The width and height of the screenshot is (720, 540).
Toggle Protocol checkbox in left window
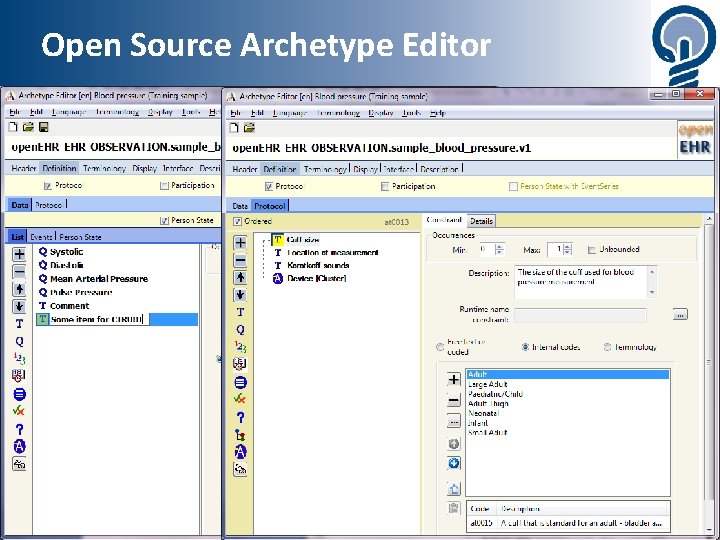pos(48,186)
